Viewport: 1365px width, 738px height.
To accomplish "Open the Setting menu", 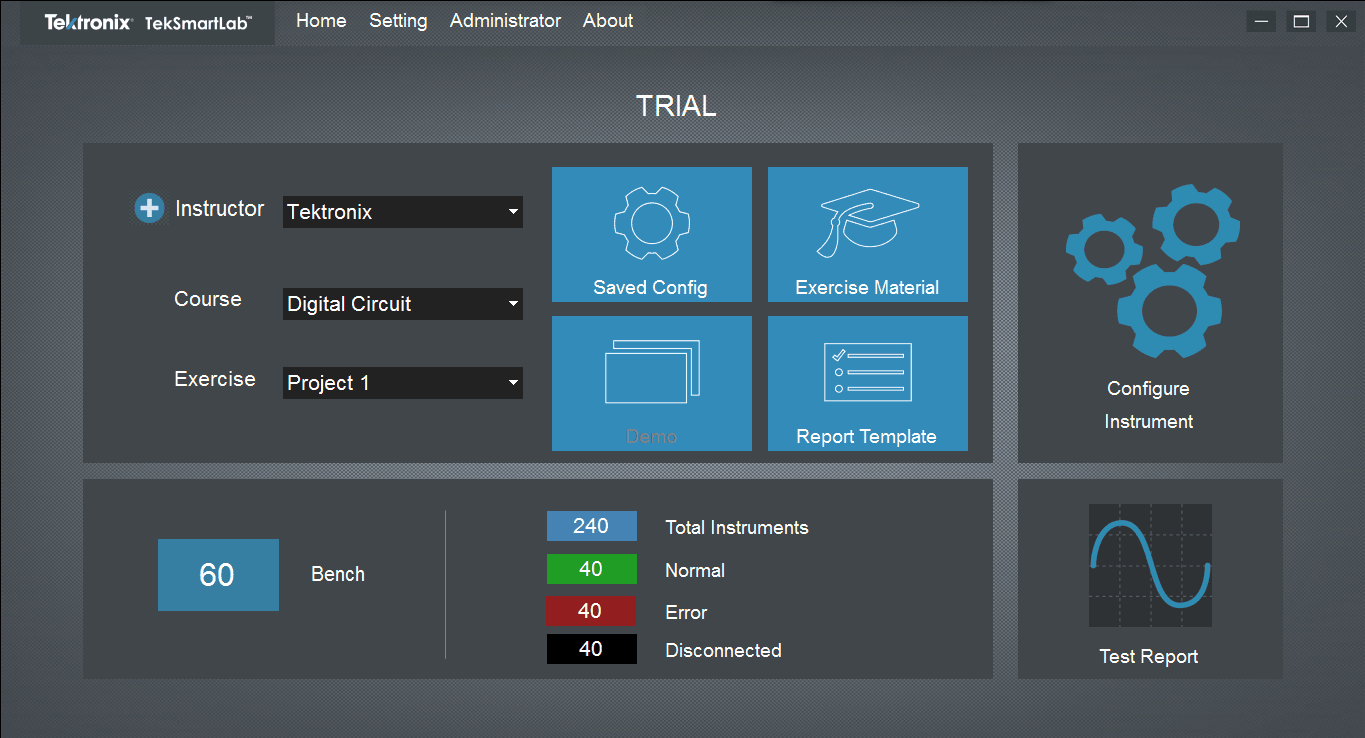I will [398, 21].
